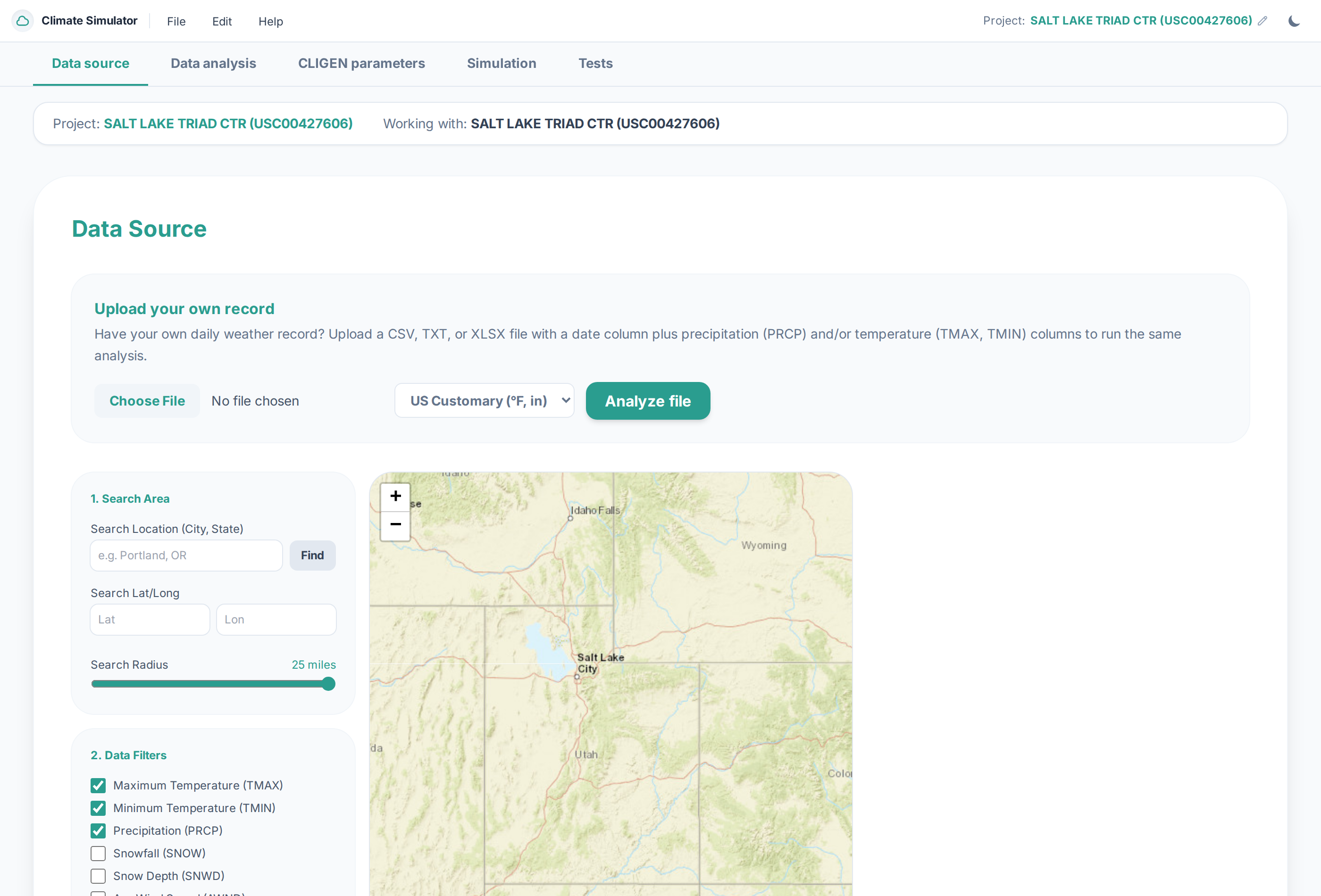Enable the Snow Depth (SNWD) checkbox

(98, 877)
